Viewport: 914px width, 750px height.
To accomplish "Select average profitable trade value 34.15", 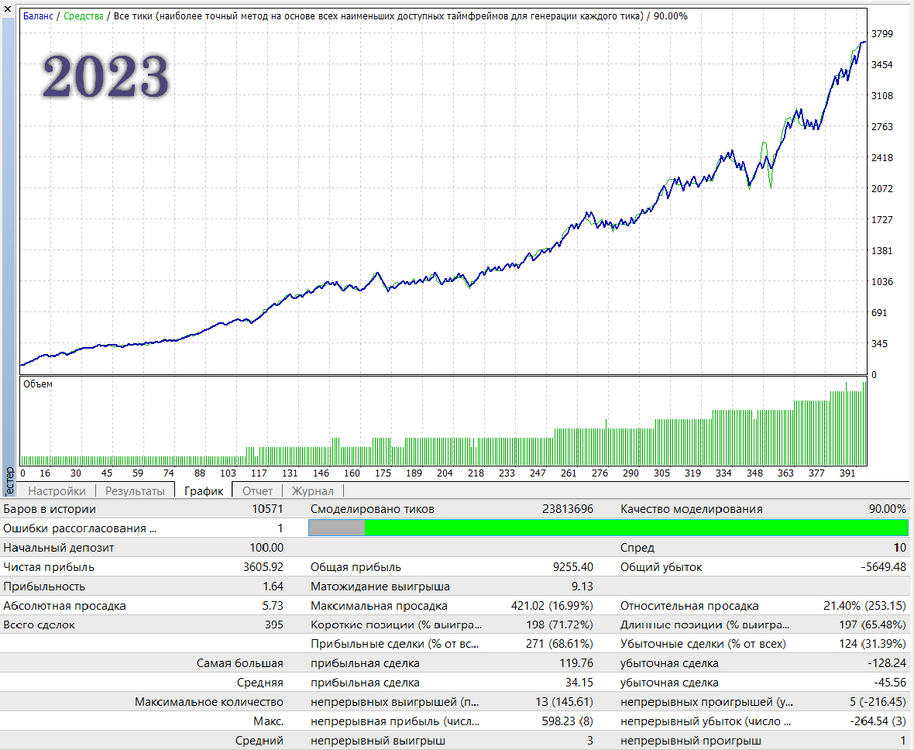I will click(579, 682).
